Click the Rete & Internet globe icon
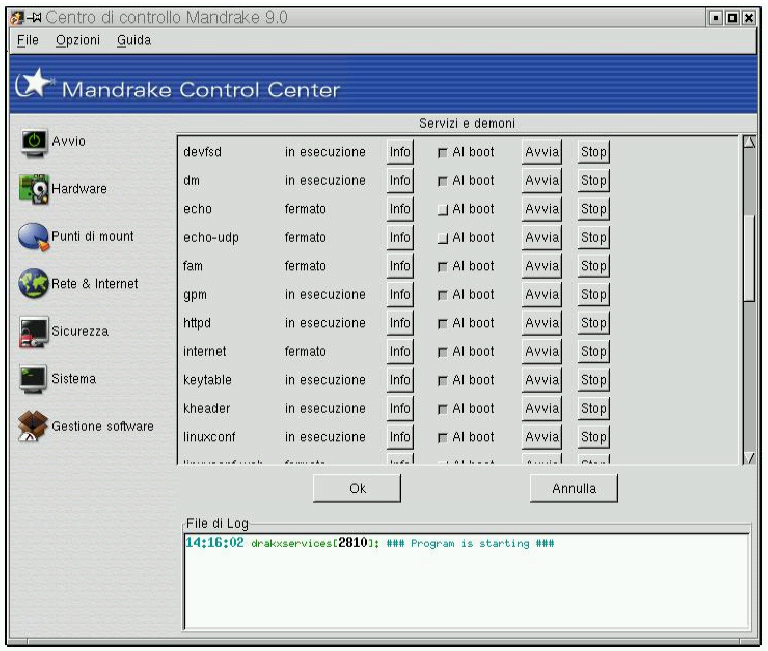This screenshot has height=651, width=768. (35, 285)
